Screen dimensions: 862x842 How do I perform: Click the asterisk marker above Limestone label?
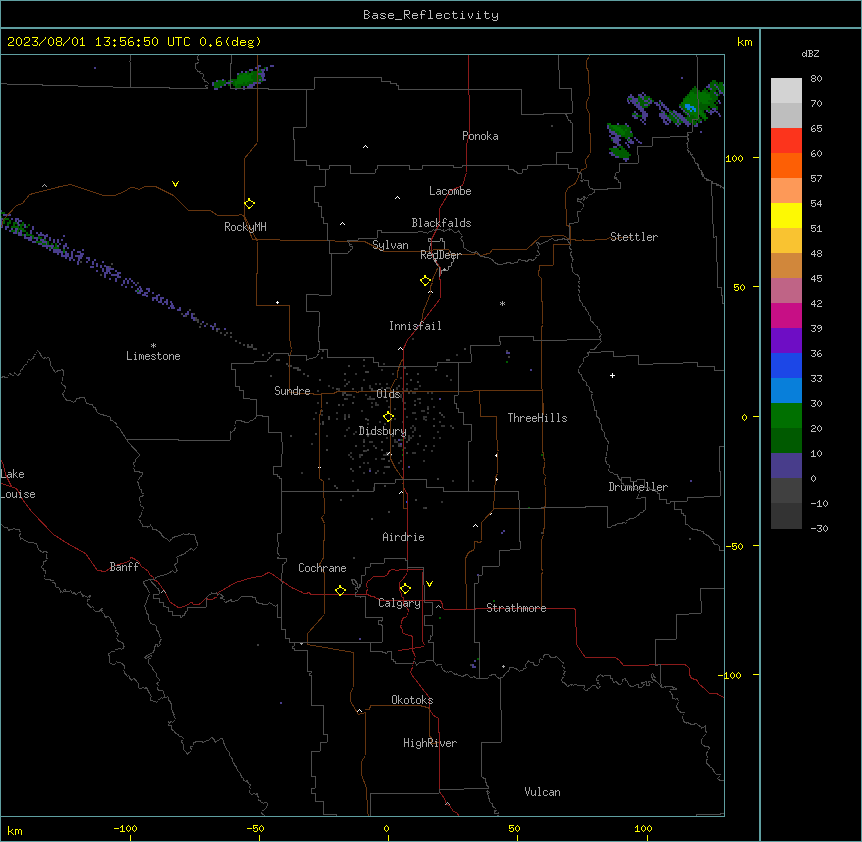(153, 346)
